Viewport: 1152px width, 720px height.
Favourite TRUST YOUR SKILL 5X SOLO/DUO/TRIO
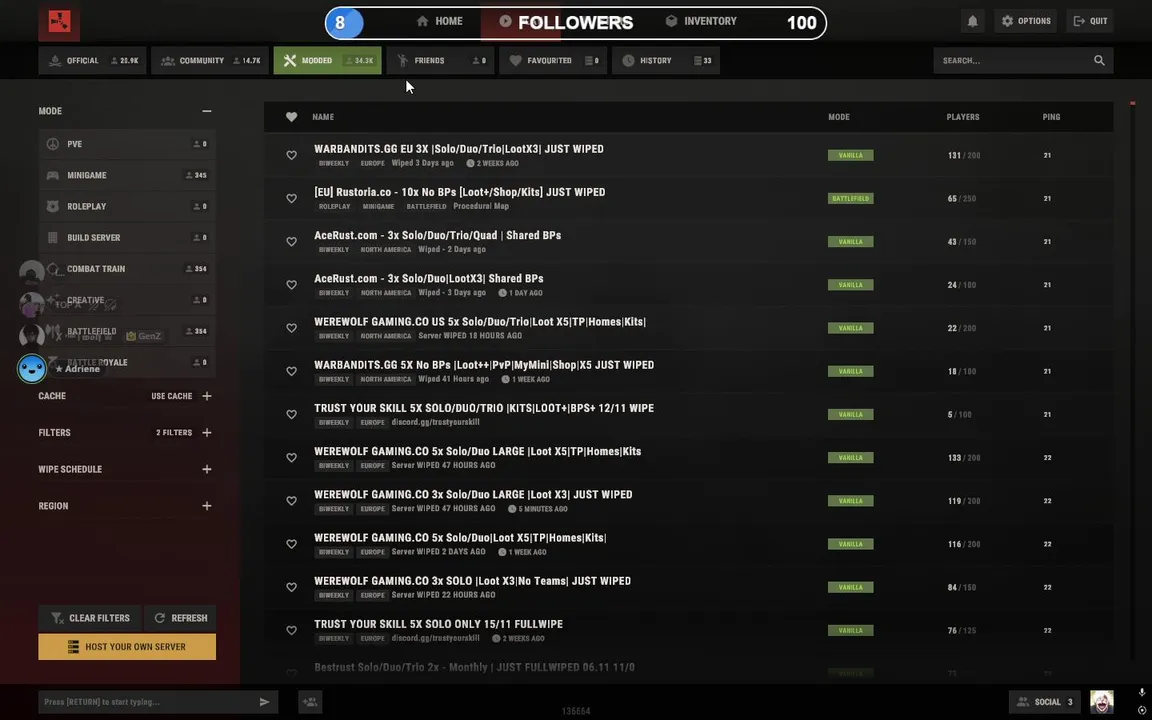pos(292,414)
